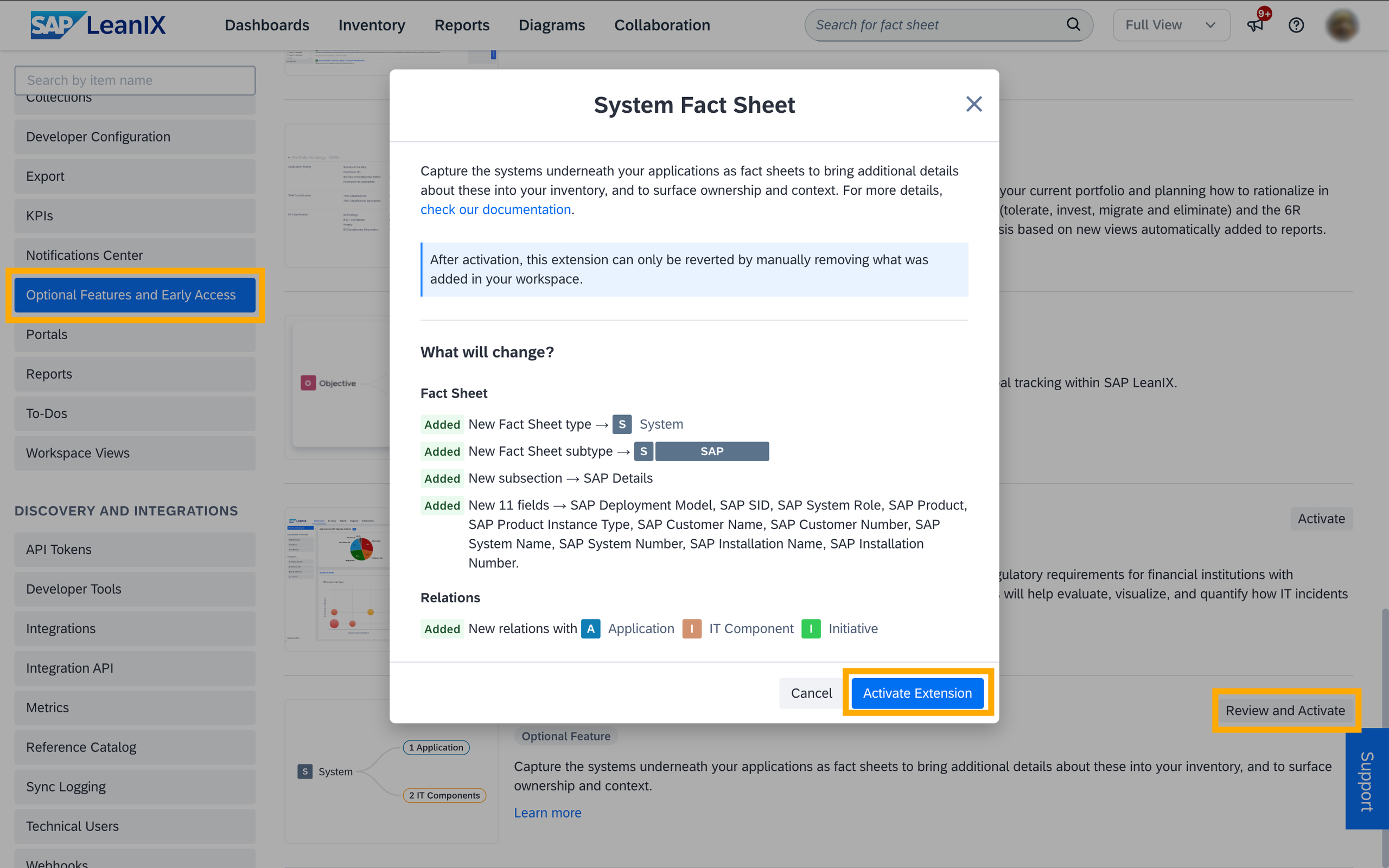Click the Objective icon in the thumbnail
This screenshot has height=868, width=1389.
tap(308, 383)
